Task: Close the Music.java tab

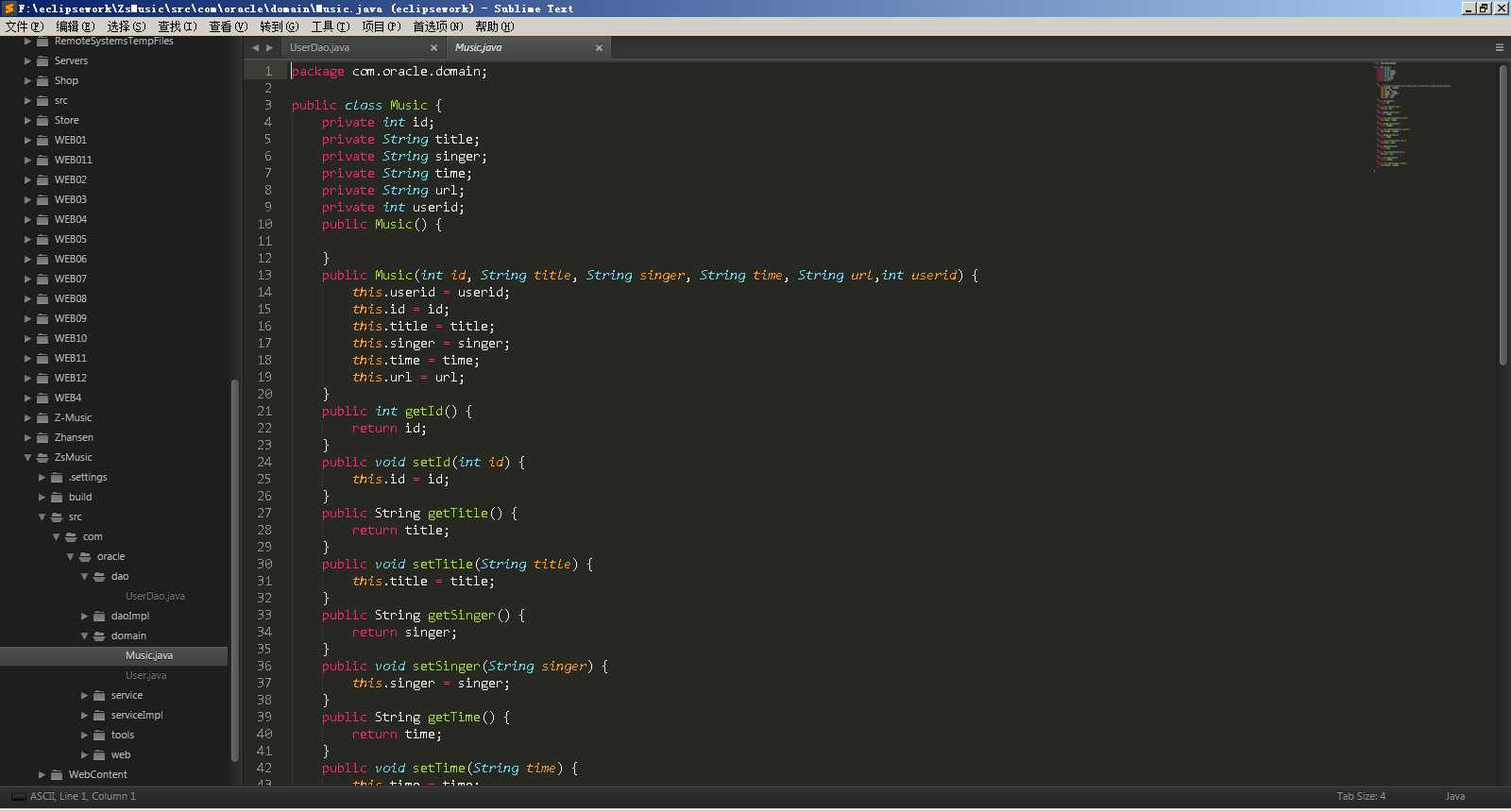Action: (599, 48)
